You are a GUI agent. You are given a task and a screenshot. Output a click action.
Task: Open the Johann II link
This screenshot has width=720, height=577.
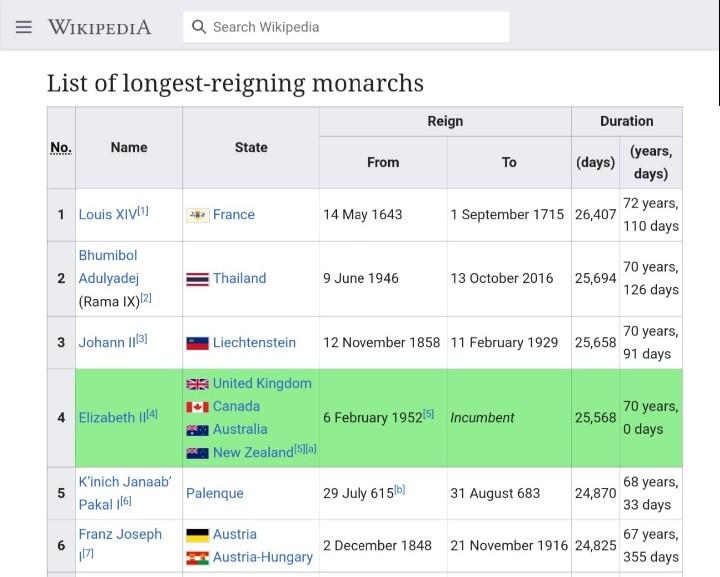tap(107, 342)
